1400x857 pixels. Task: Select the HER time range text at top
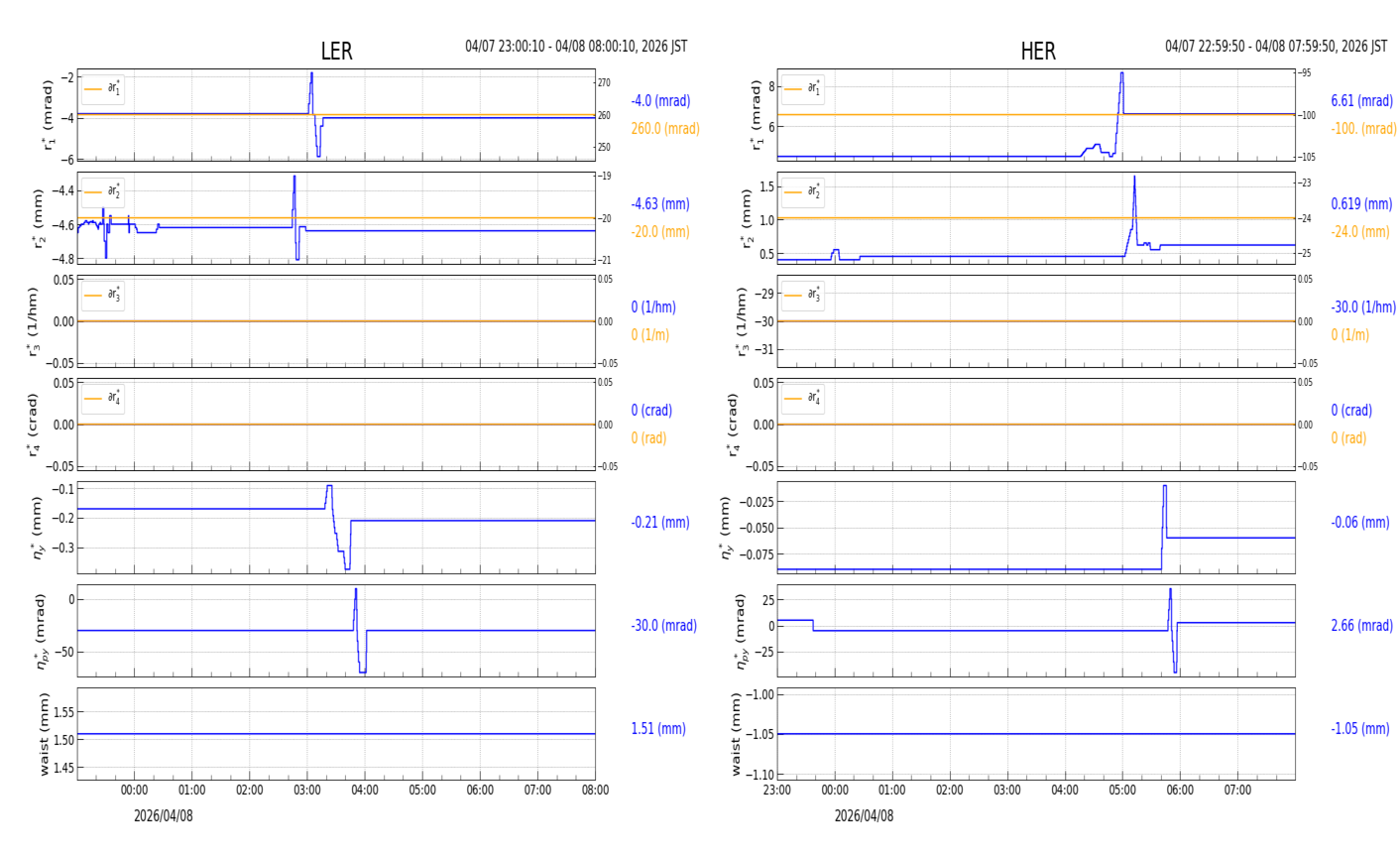click(1276, 47)
